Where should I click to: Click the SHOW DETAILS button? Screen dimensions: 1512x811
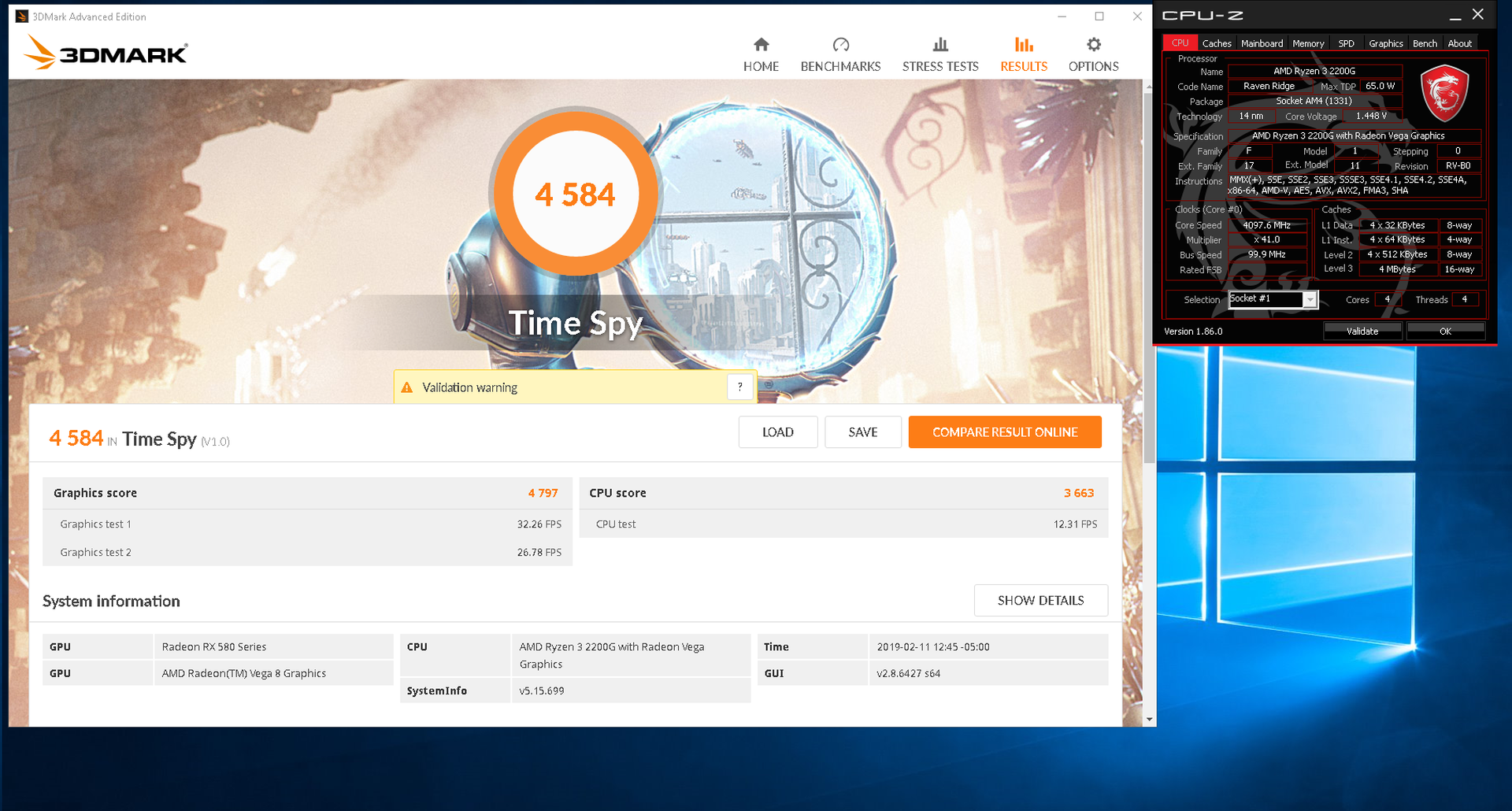(x=1040, y=600)
